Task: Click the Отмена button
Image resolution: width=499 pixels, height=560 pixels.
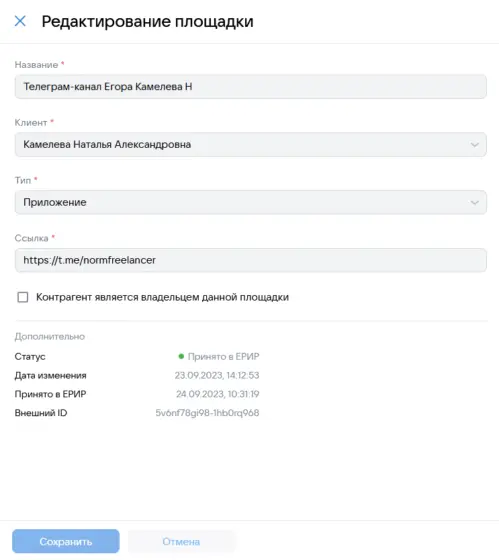Action: pos(181,541)
